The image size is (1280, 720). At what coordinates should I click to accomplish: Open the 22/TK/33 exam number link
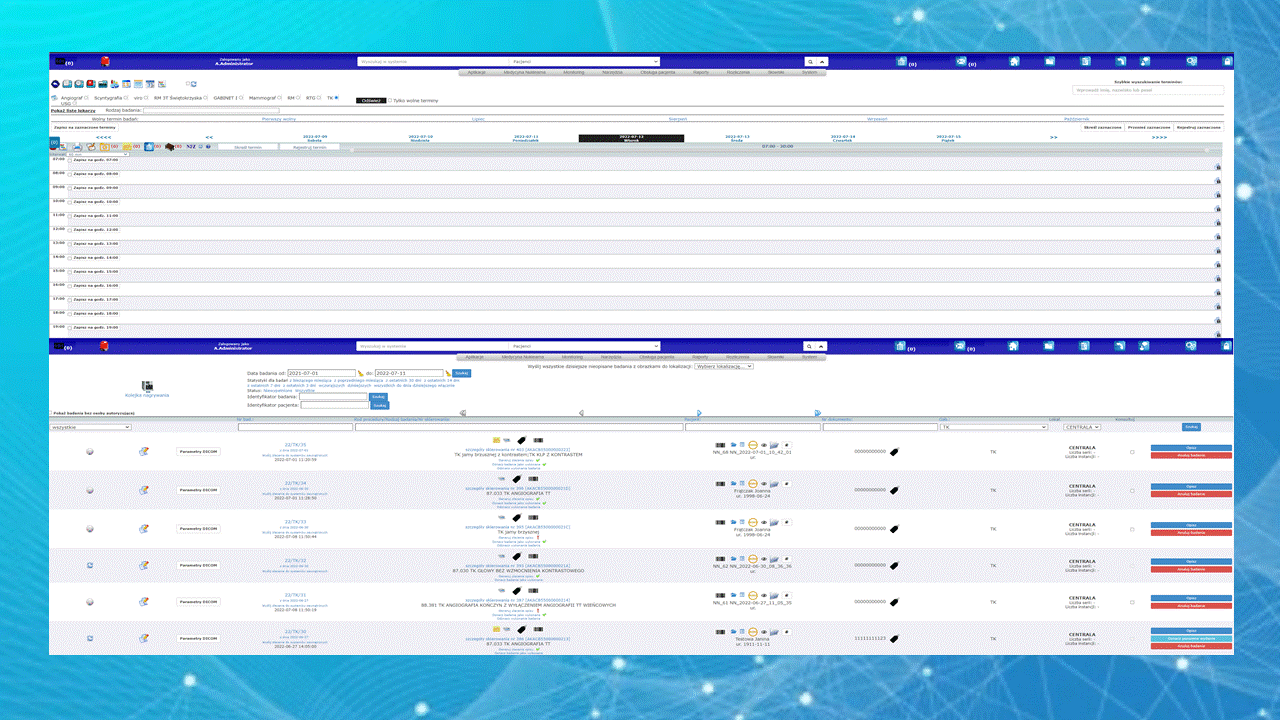click(x=295, y=522)
